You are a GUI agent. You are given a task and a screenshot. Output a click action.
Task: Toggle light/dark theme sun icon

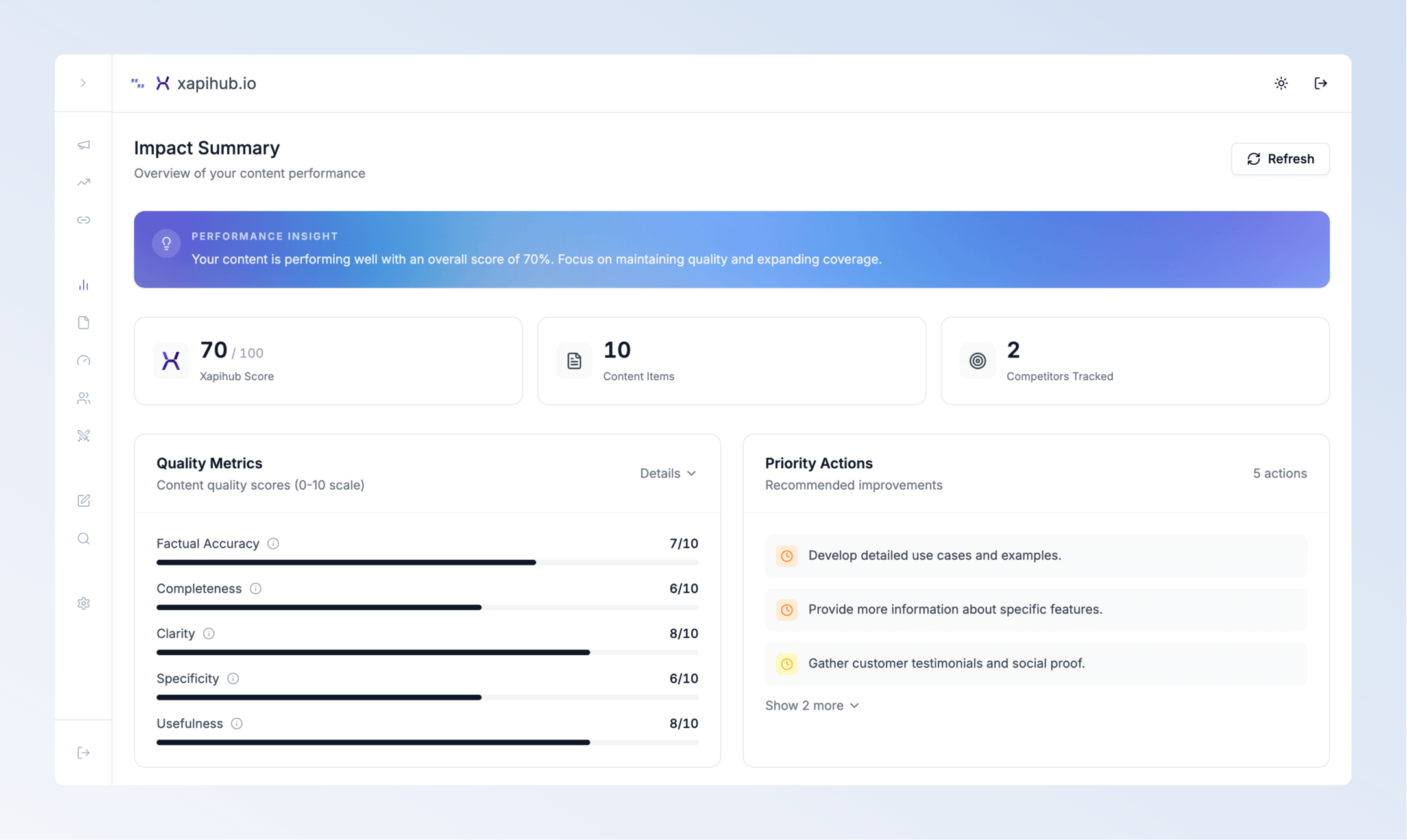[1281, 83]
